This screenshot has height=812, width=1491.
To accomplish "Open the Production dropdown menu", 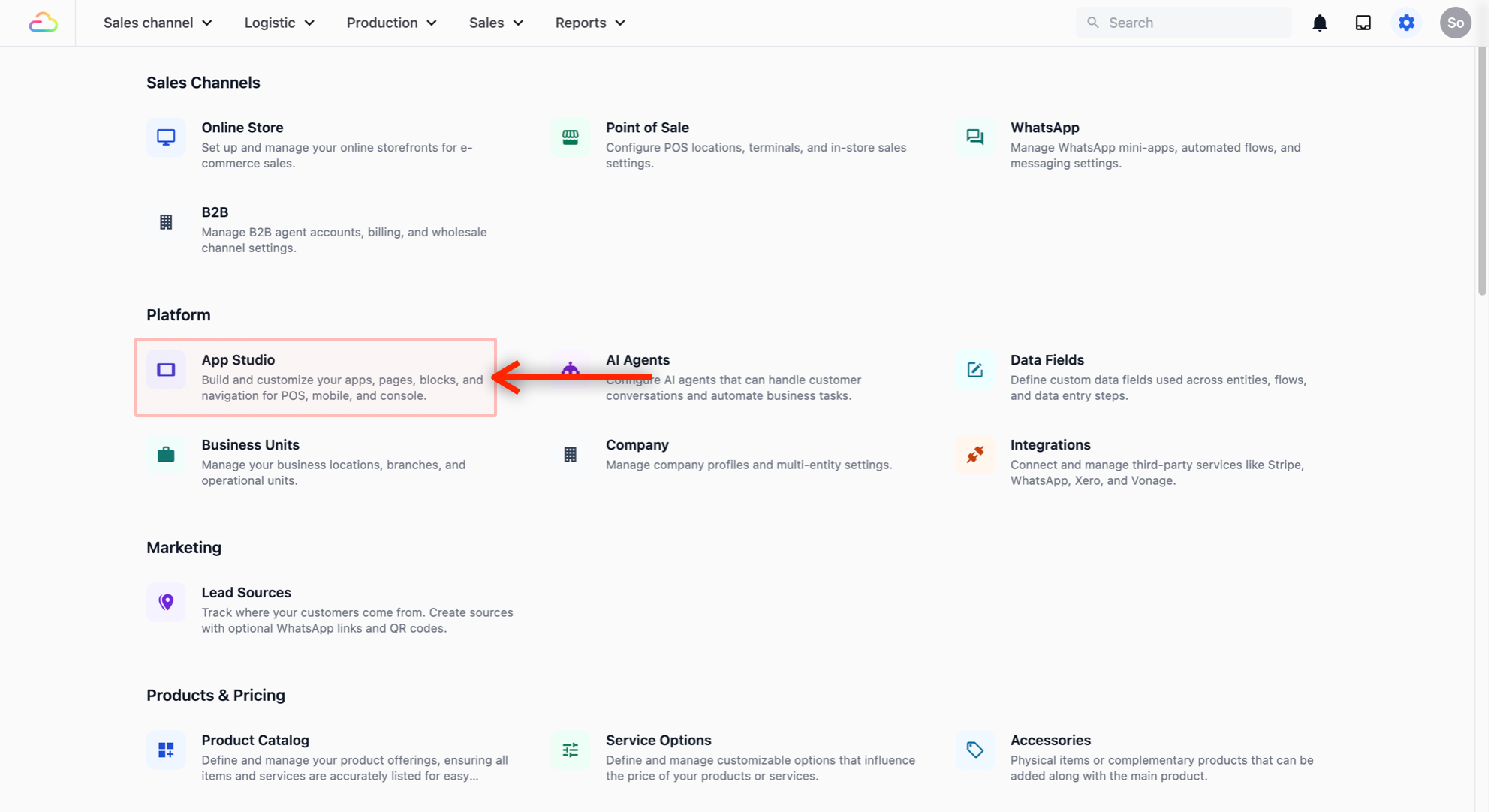I will pos(391,23).
